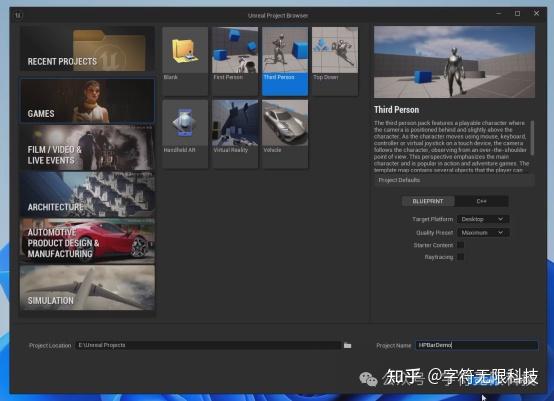Click the Unreal Engine logo icon
This screenshot has height=401, width=554.
18,15
